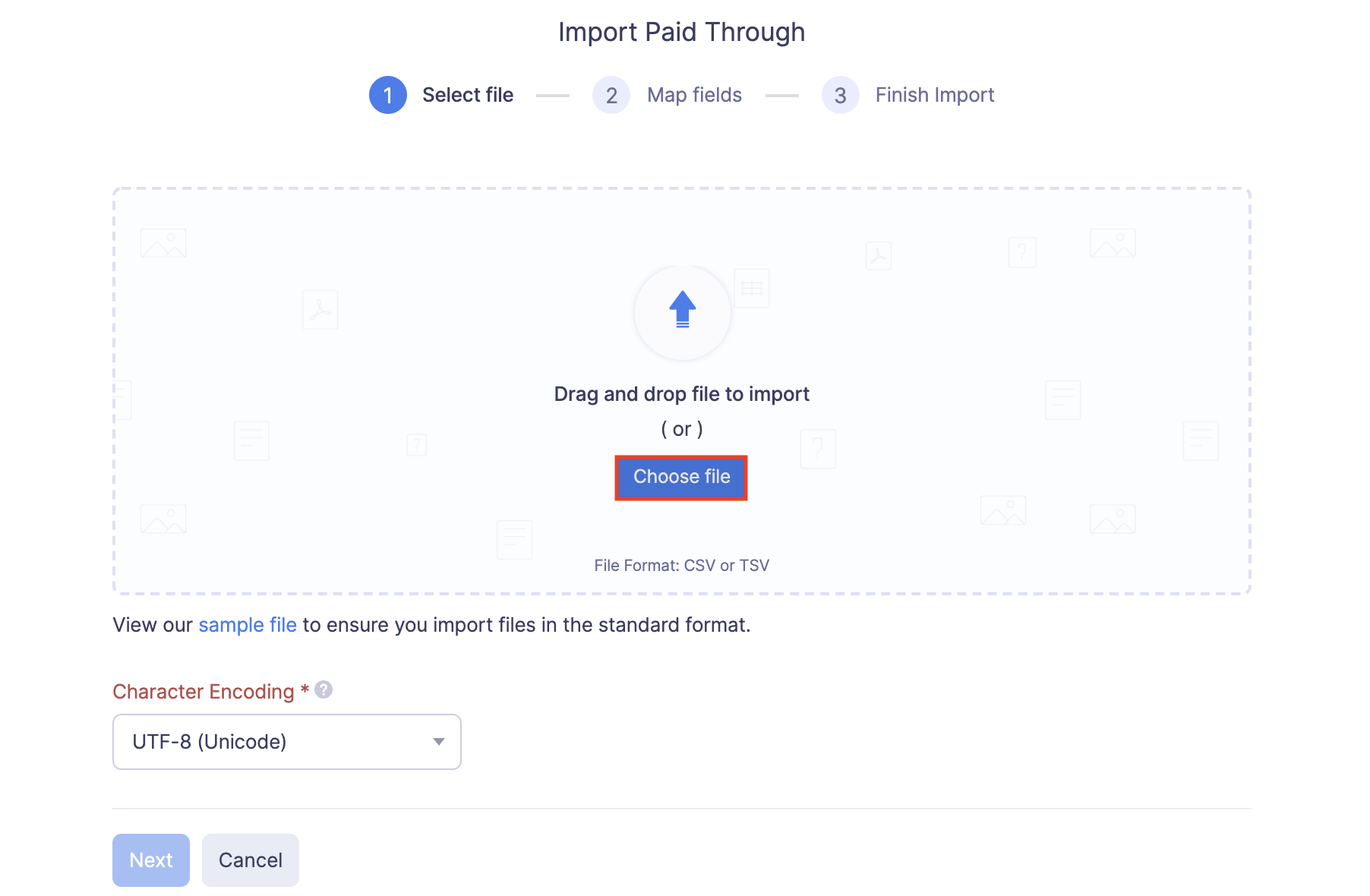Screen dimensions: 1370x896
Task: Cancel the Paid Through import
Action: point(250,860)
